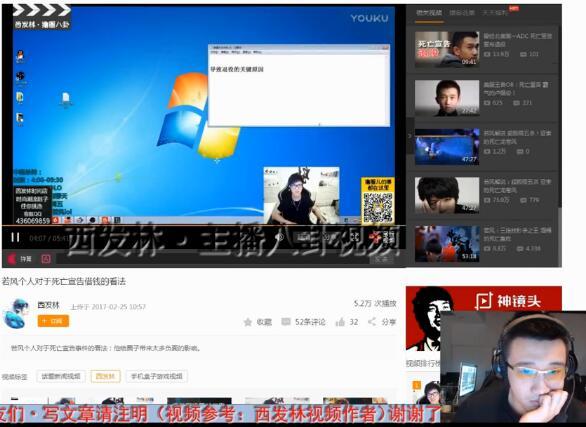The height and width of the screenshot is (427, 586).
Task: Collapse the sidebar with the side arrow
Action: (410, 136)
